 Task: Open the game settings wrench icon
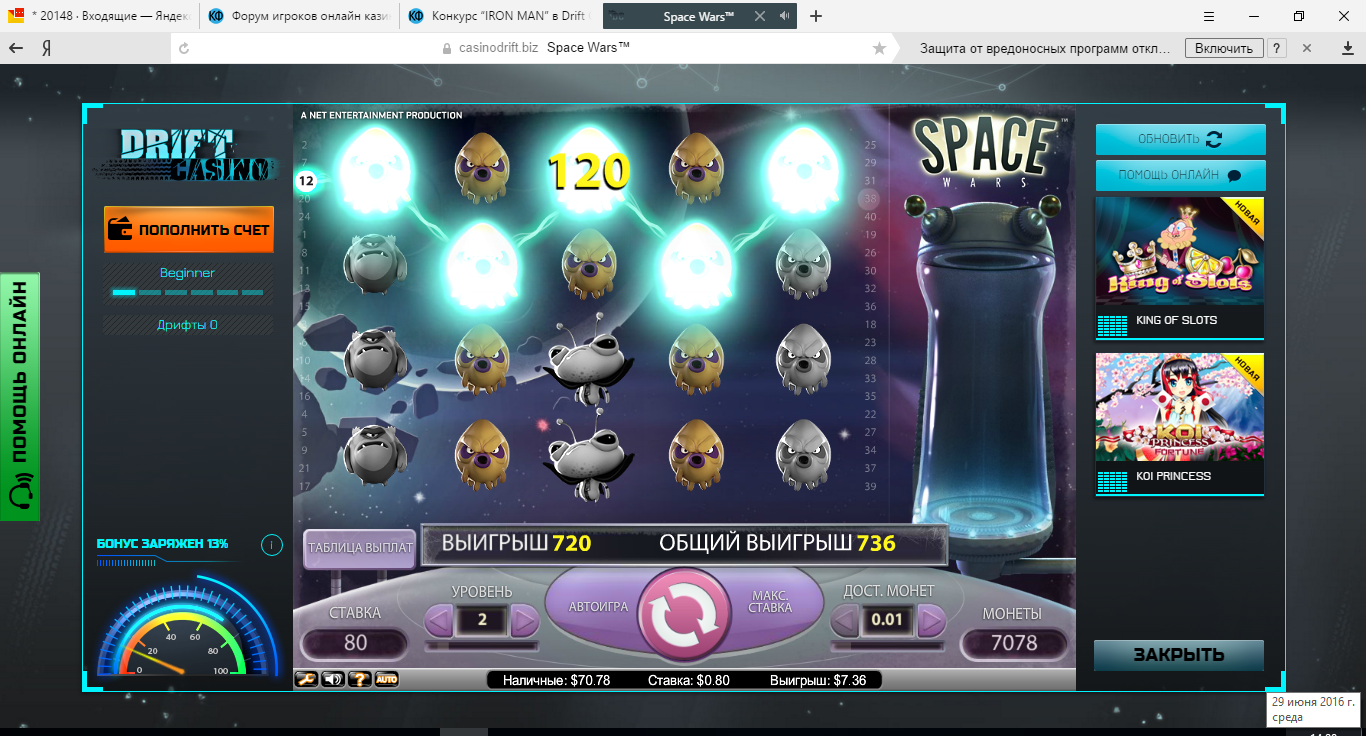[x=307, y=679]
